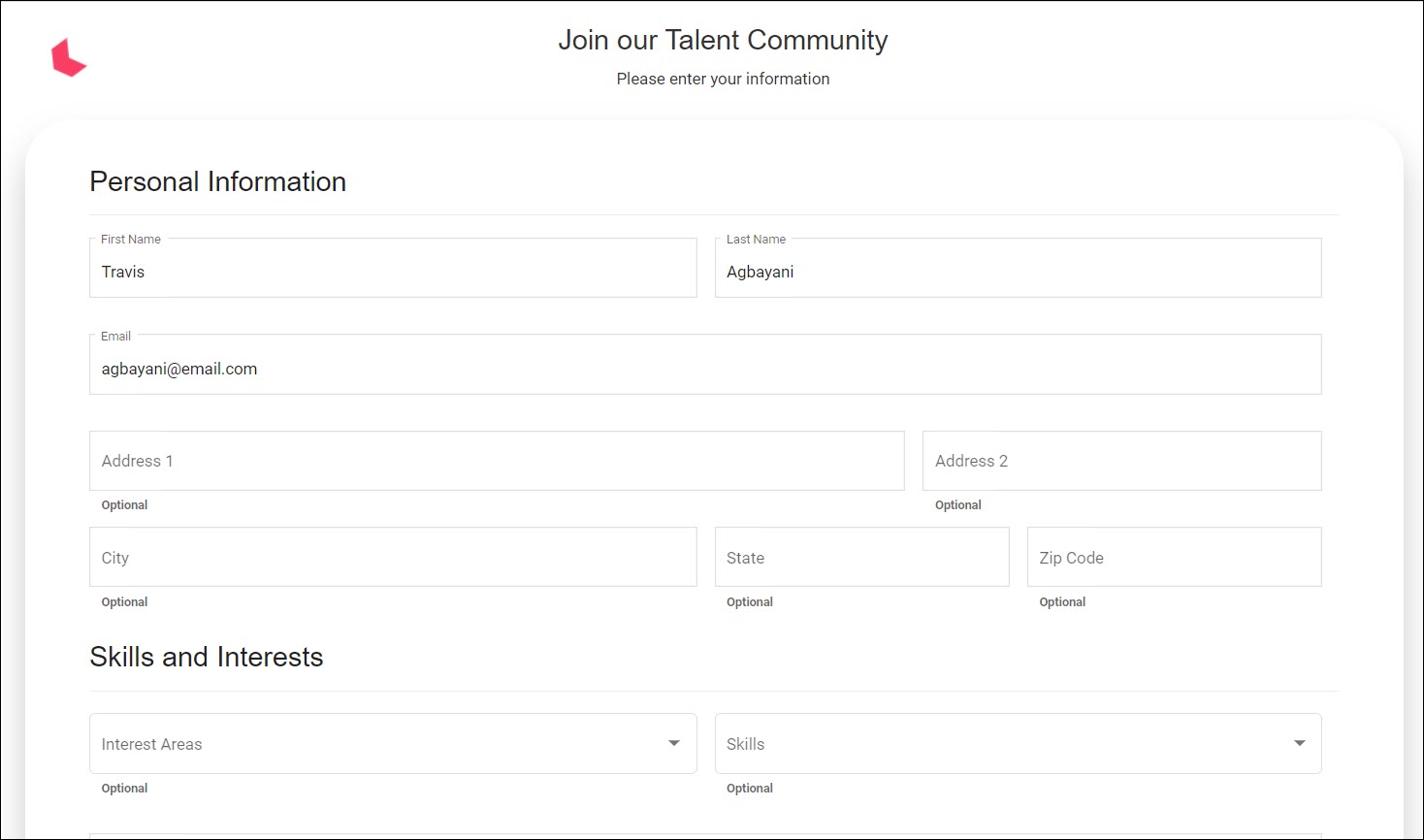Image resolution: width=1424 pixels, height=840 pixels.
Task: Click the Optional label below Address 1
Action: (x=124, y=504)
